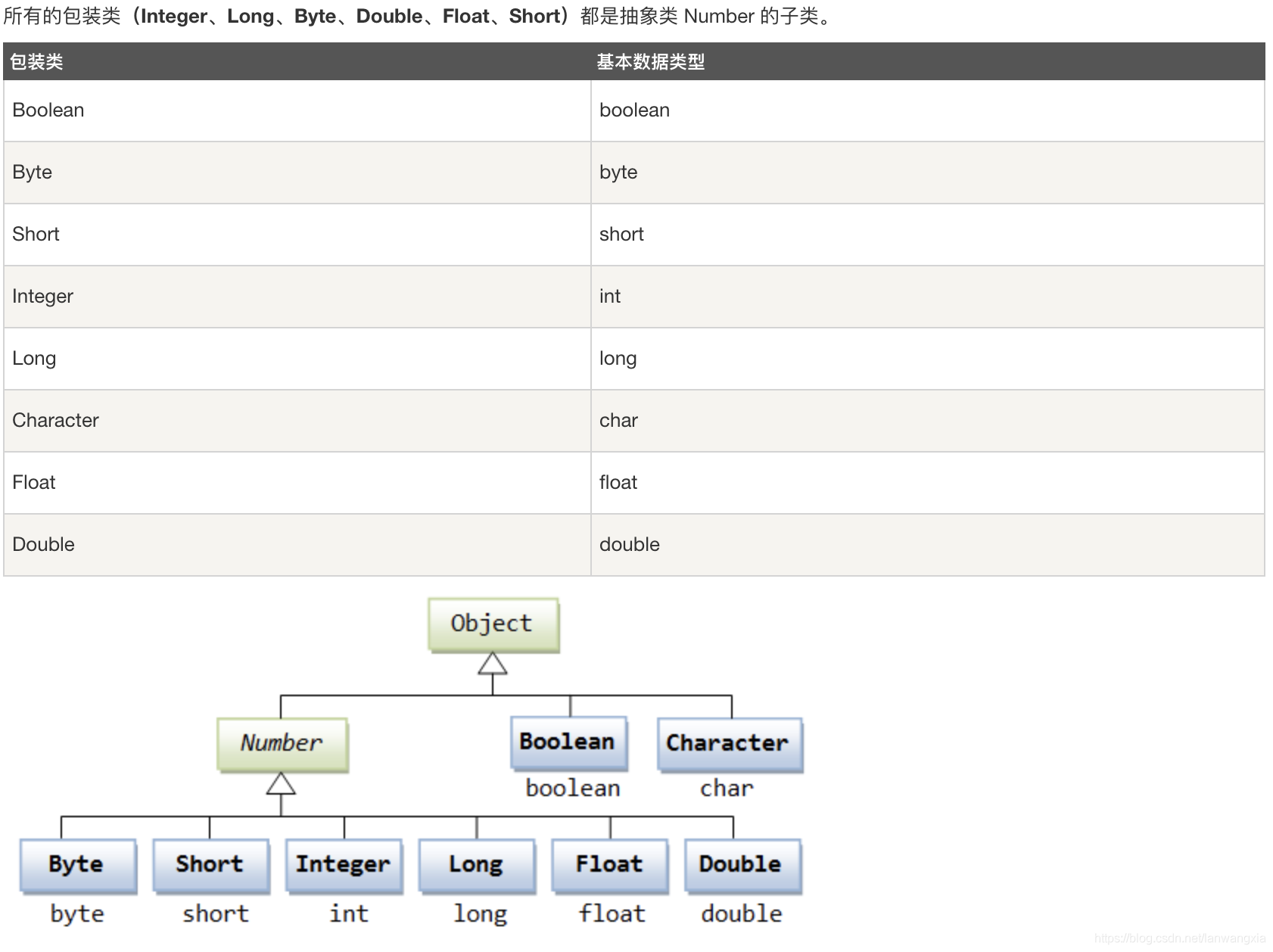Select the Float table cell

(297, 483)
